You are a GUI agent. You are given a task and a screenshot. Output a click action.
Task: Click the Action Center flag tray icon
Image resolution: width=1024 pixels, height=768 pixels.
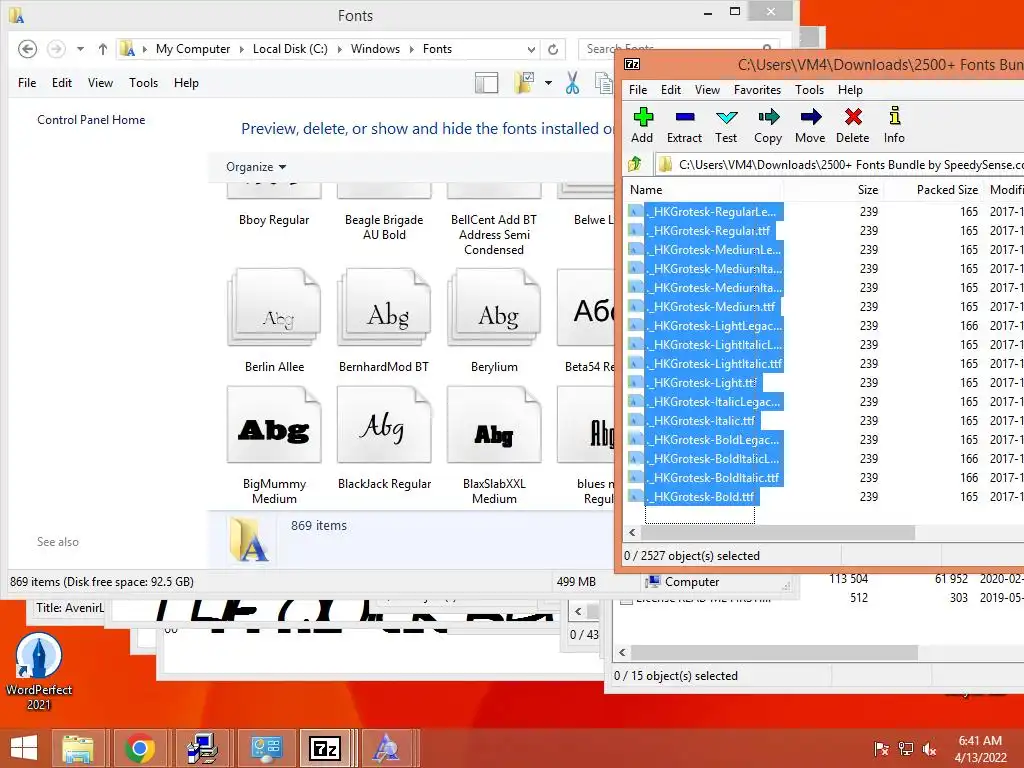882,749
